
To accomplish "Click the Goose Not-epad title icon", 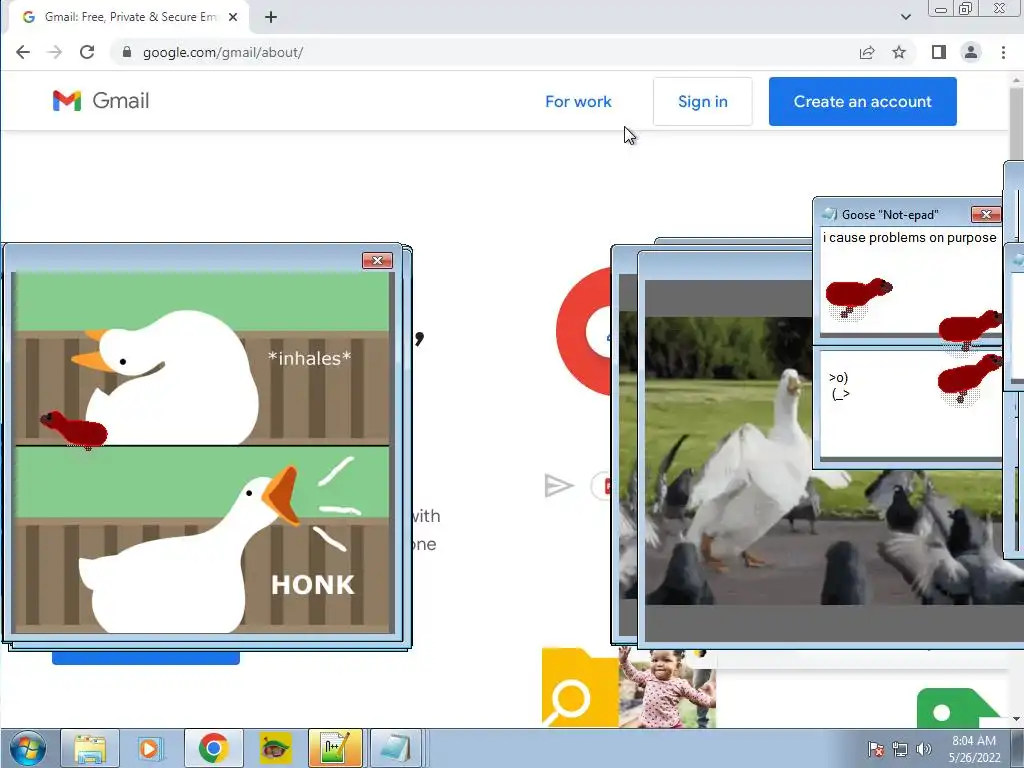I will (x=829, y=214).
